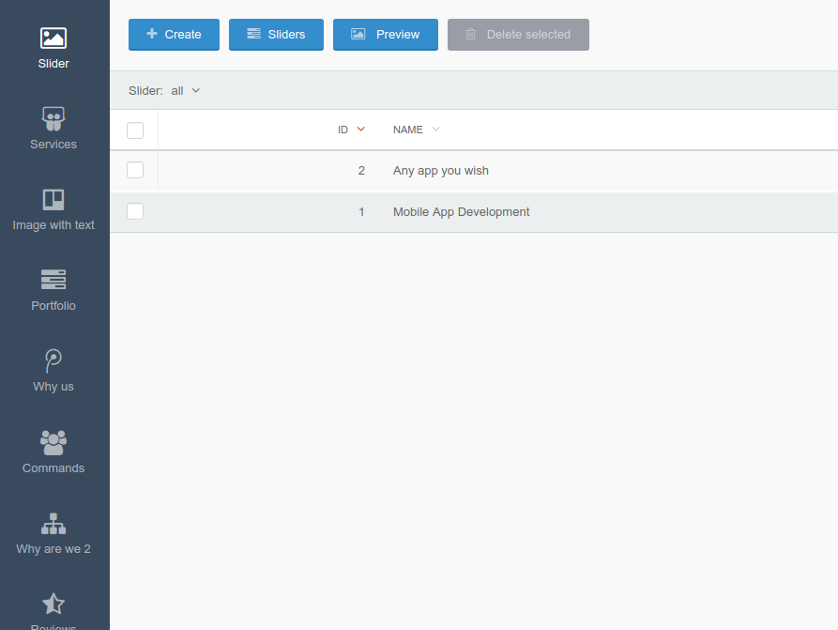838x630 pixels.
Task: Click the Image with text label
Action: tap(53, 225)
